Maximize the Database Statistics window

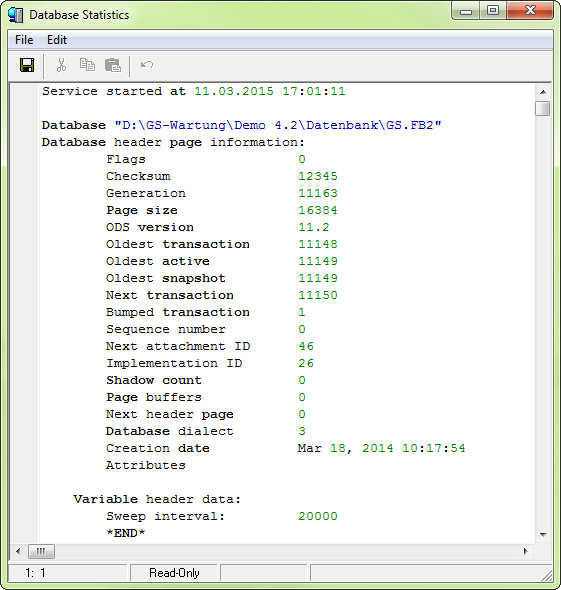(493, 11)
